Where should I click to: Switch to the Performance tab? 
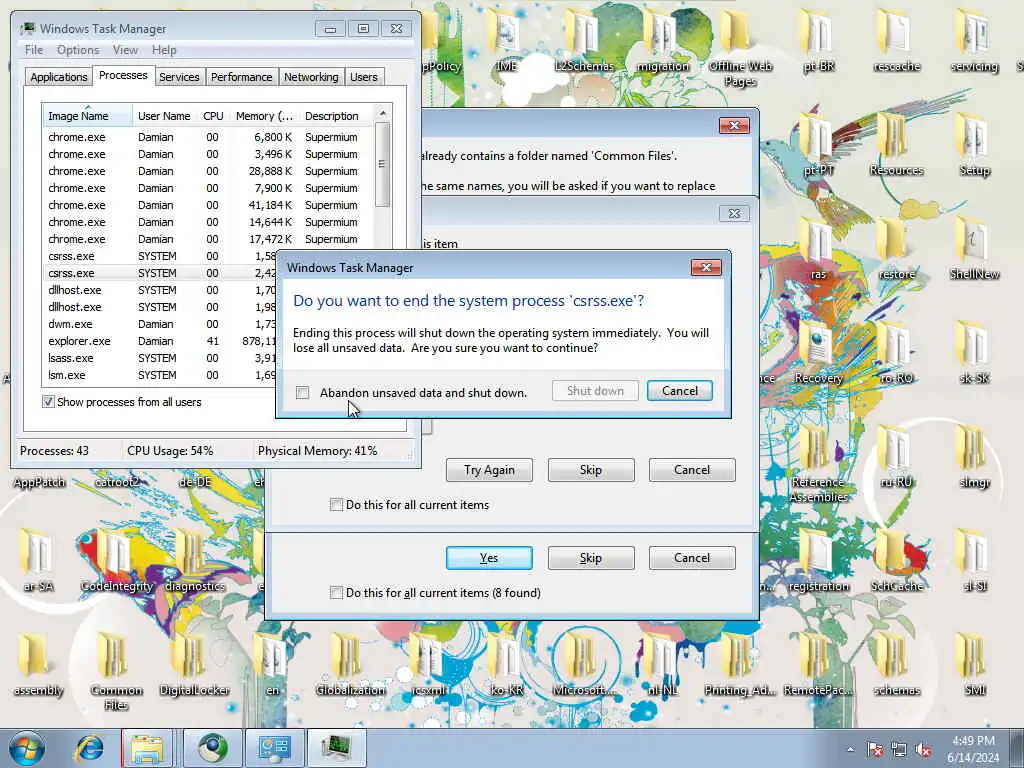241,77
